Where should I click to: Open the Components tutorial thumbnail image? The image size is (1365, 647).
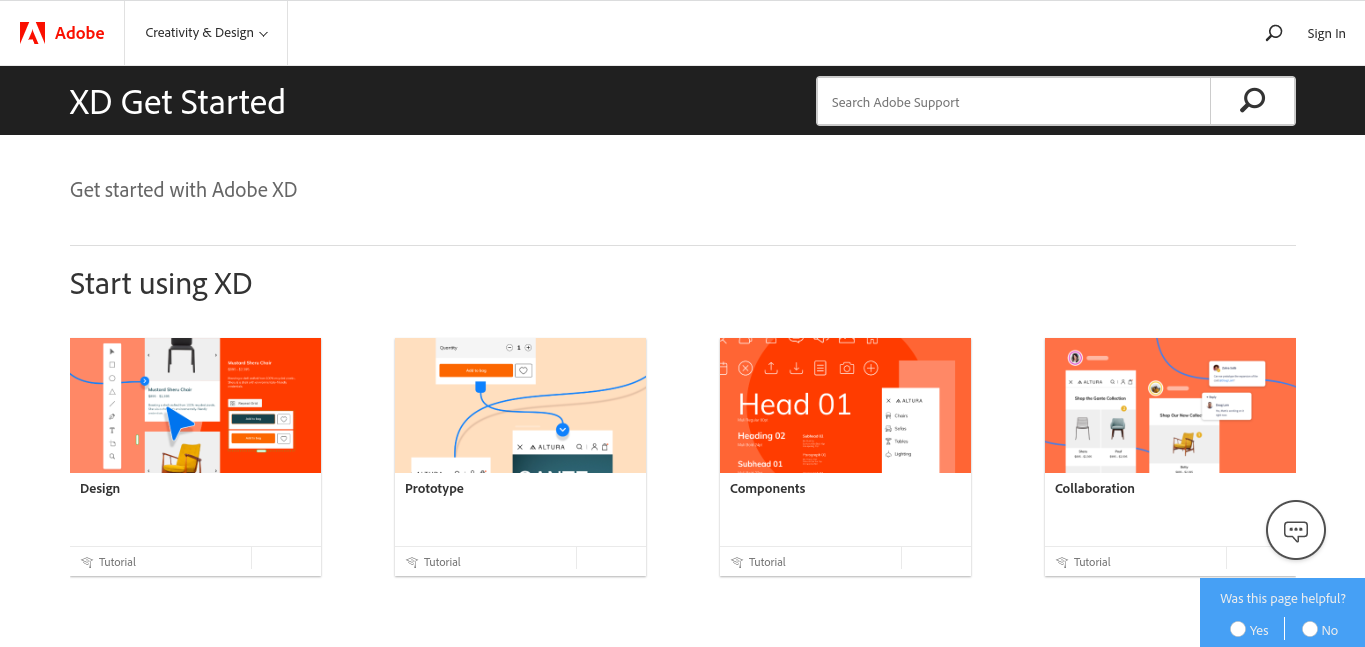coord(845,405)
